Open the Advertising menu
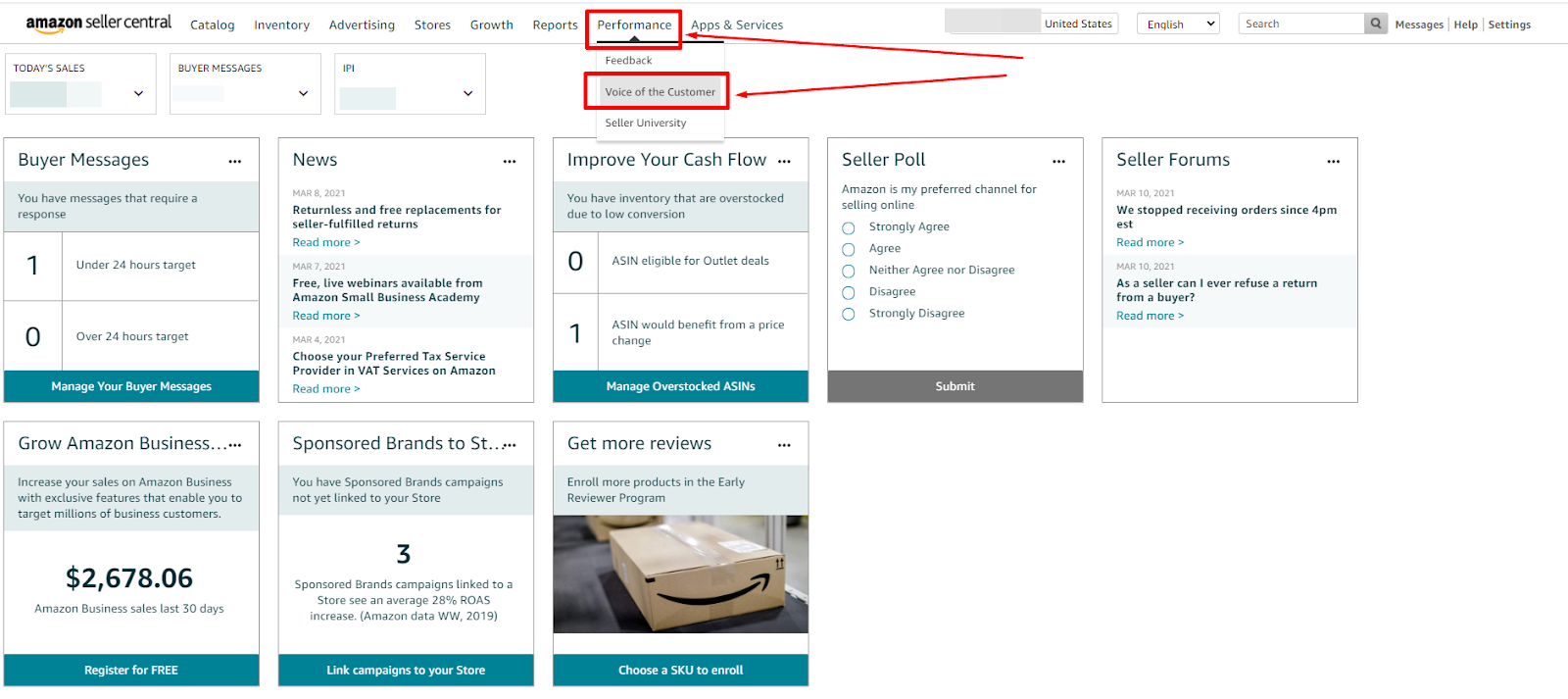This screenshot has height=699, width=1568. pos(362,25)
